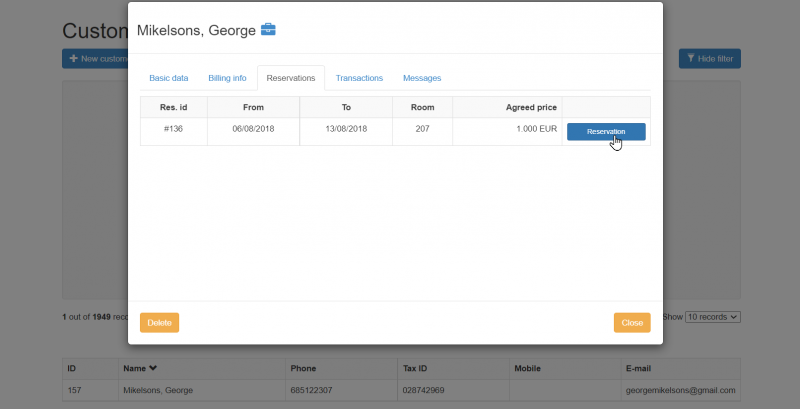Click reservation id #136 in the table
This screenshot has width=800, height=409.
pyautogui.click(x=173, y=131)
